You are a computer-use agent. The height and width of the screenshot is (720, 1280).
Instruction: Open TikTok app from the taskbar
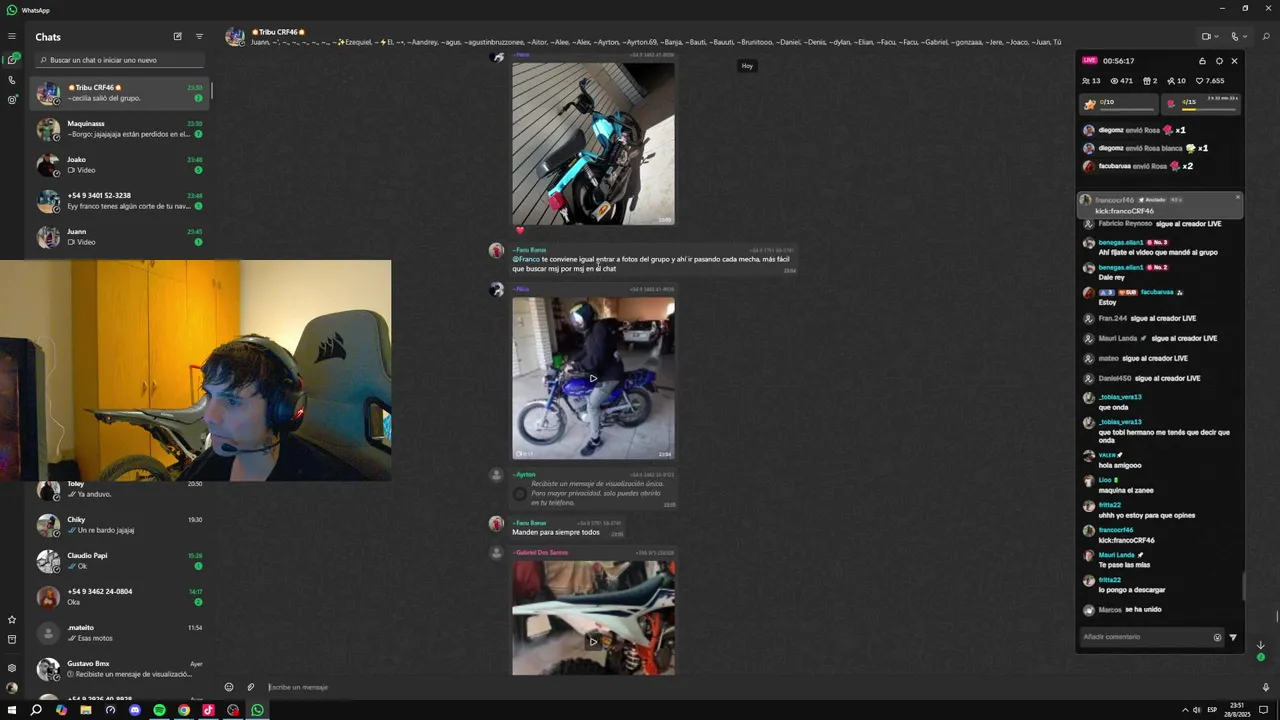[208, 710]
